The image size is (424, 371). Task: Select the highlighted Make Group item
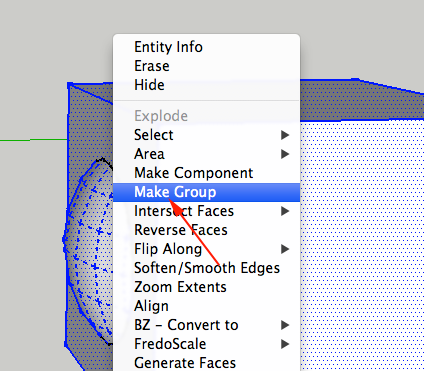206,192
